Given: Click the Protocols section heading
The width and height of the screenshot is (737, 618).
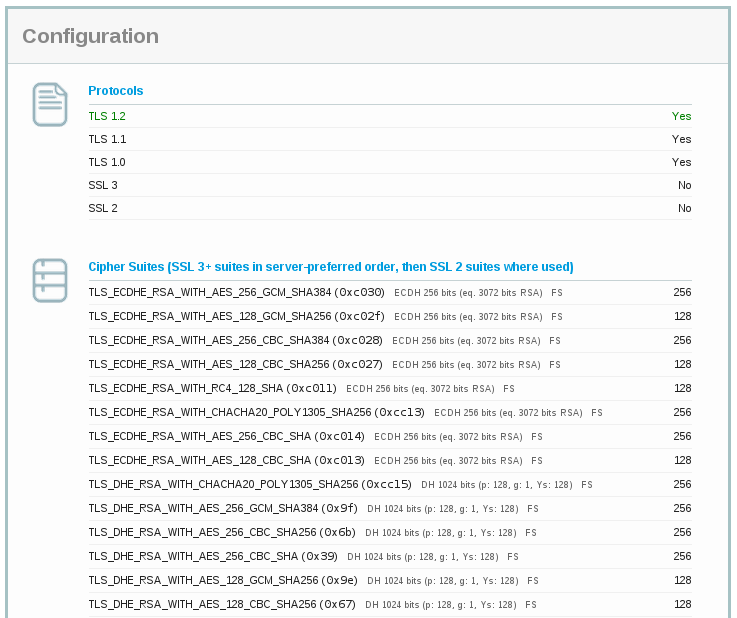Looking at the screenshot, I should pyautogui.click(x=116, y=91).
